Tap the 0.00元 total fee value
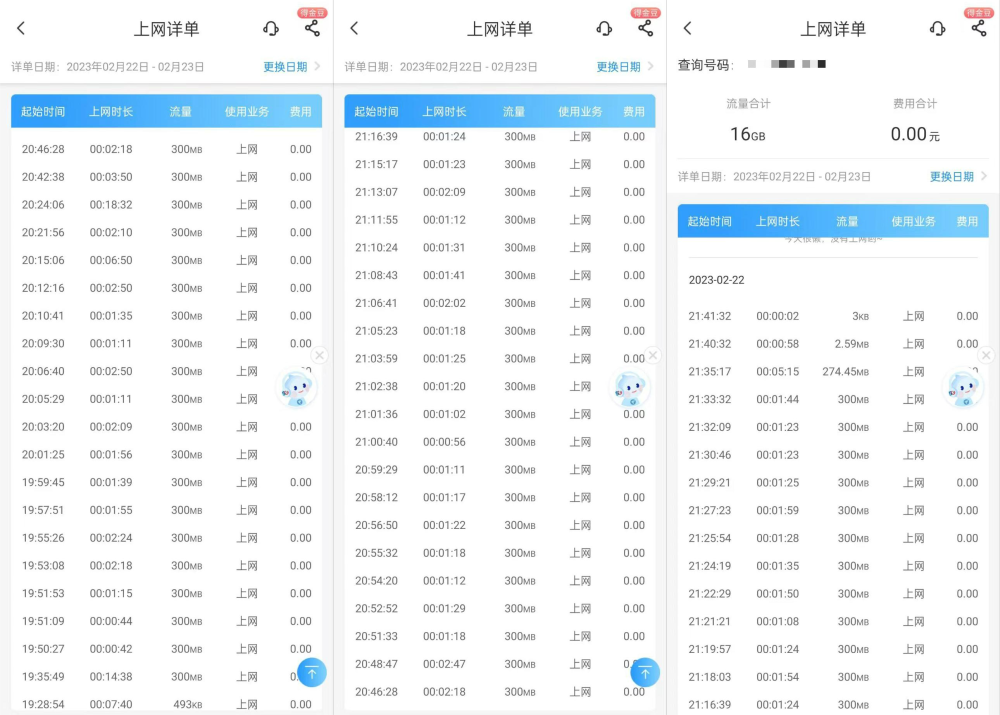The image size is (1000, 715). [916, 133]
